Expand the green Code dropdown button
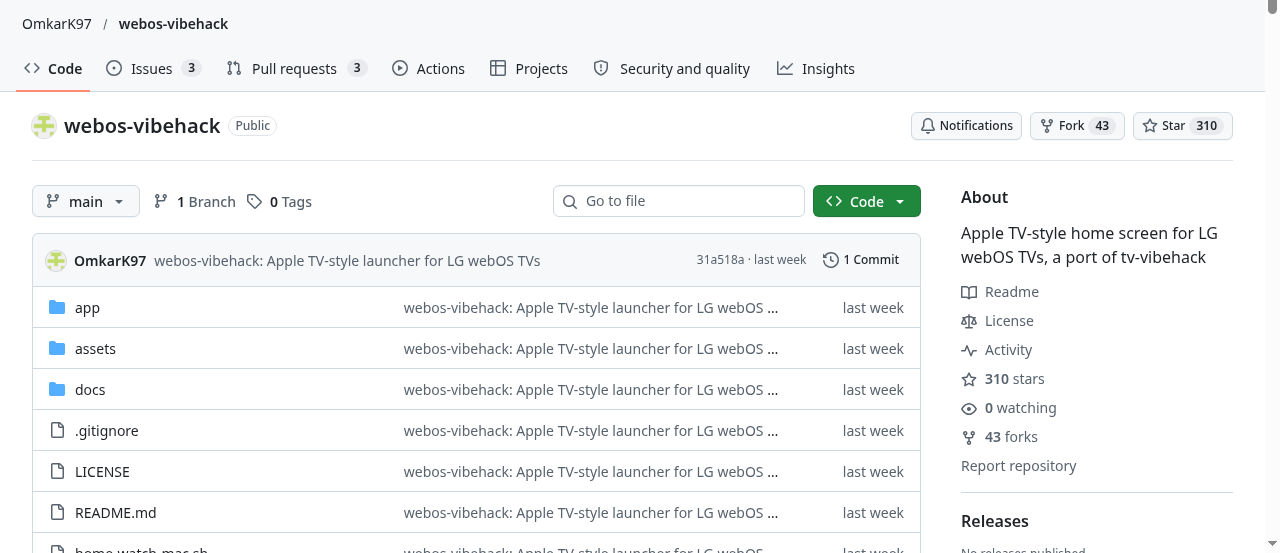 (x=867, y=201)
